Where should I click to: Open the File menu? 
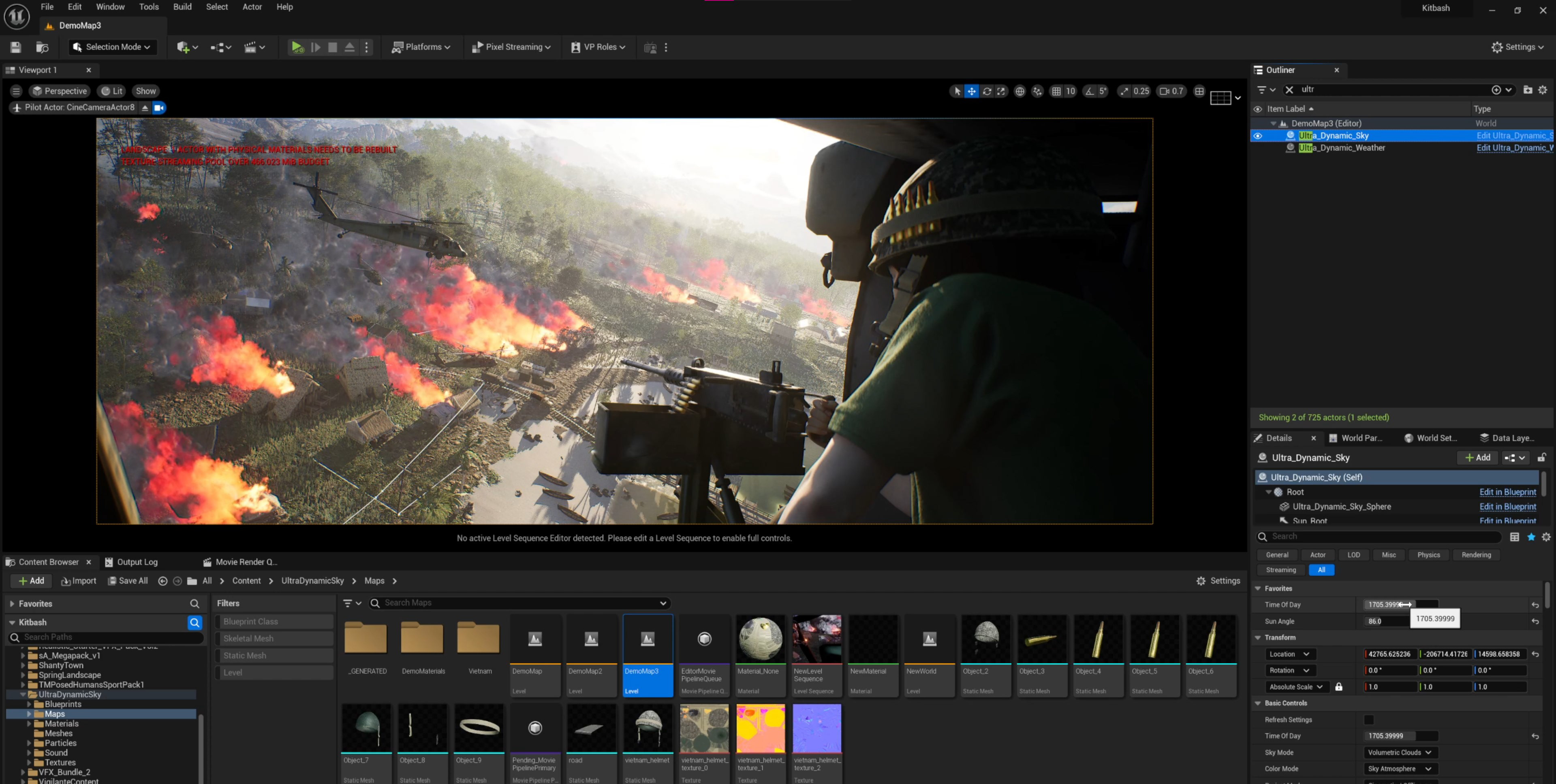point(47,6)
